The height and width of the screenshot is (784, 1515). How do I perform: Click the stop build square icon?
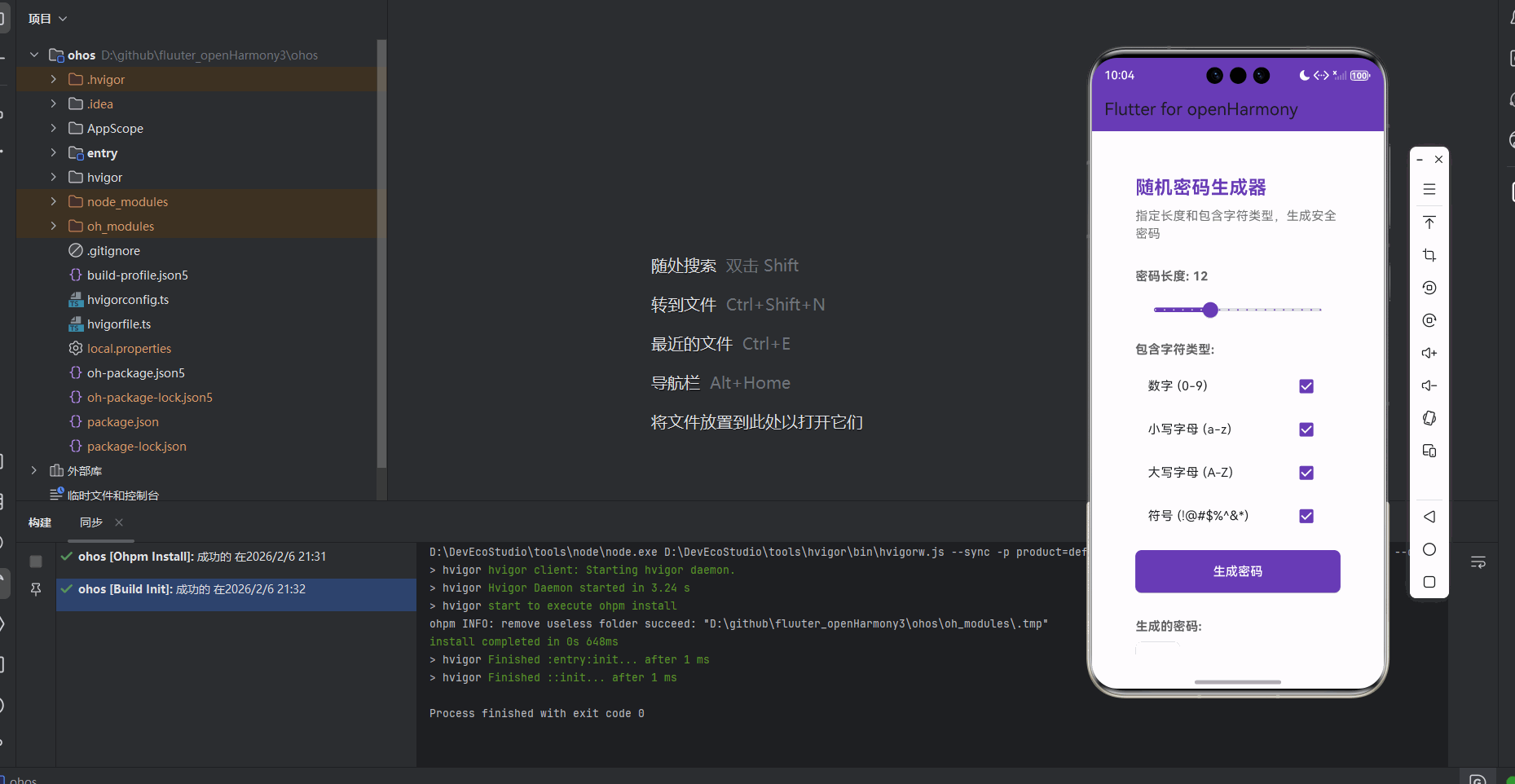coord(36,562)
